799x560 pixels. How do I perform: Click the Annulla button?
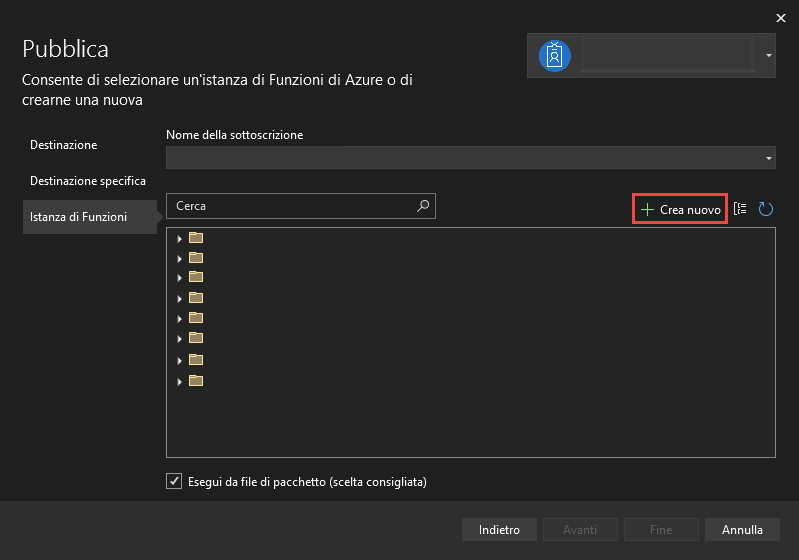[x=742, y=529]
